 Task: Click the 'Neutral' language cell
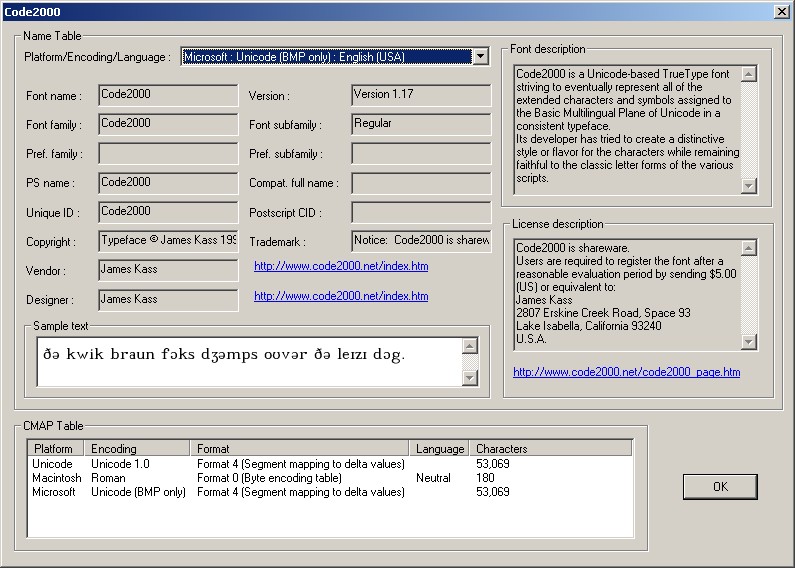click(433, 478)
